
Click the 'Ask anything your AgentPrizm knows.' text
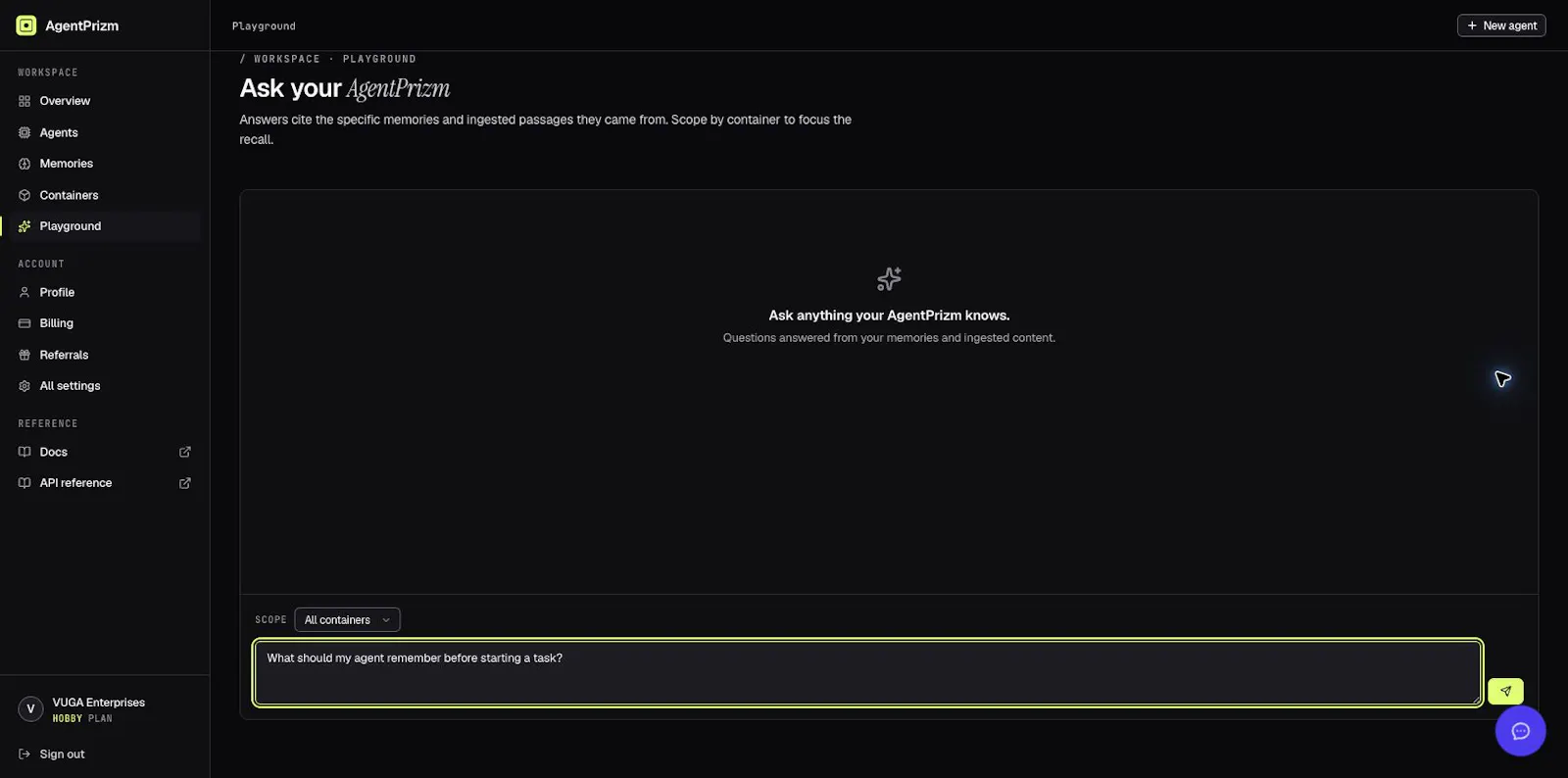(889, 316)
